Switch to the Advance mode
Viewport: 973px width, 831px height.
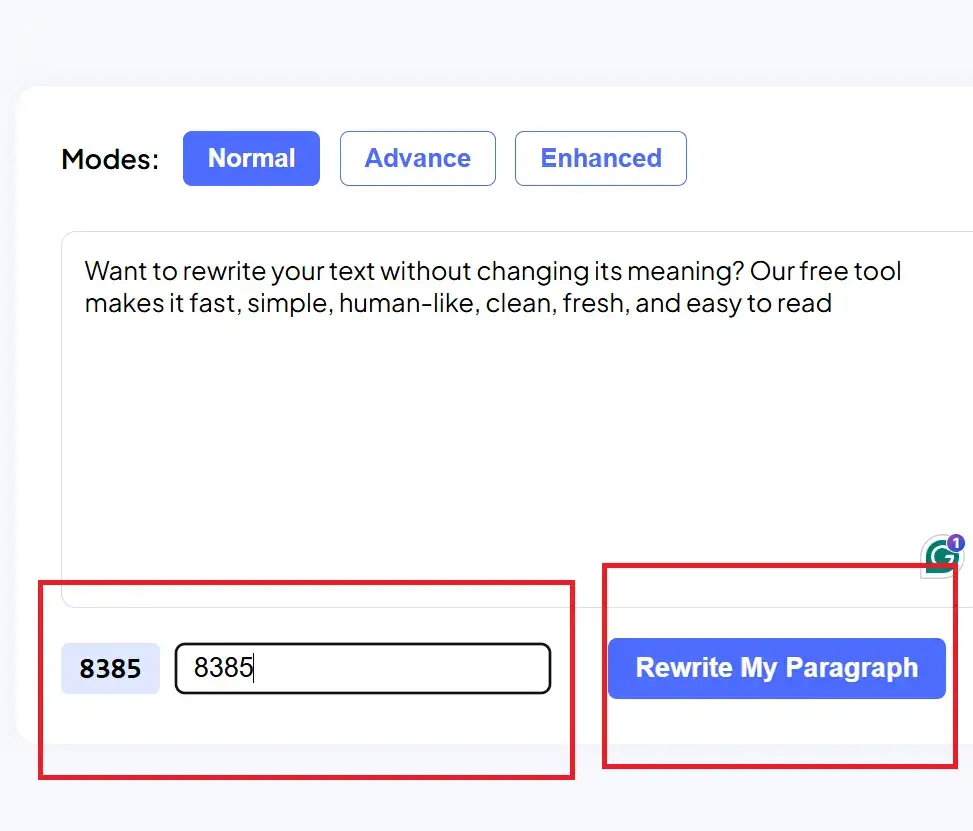point(417,158)
